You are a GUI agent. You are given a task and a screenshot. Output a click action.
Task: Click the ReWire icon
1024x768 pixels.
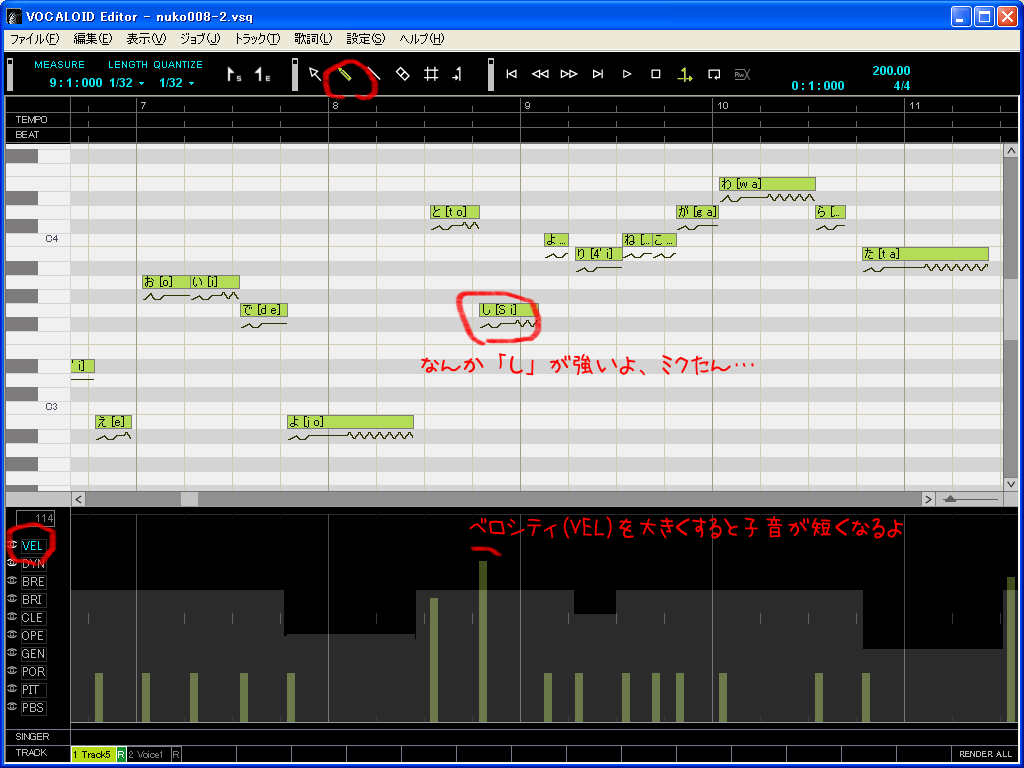point(742,74)
